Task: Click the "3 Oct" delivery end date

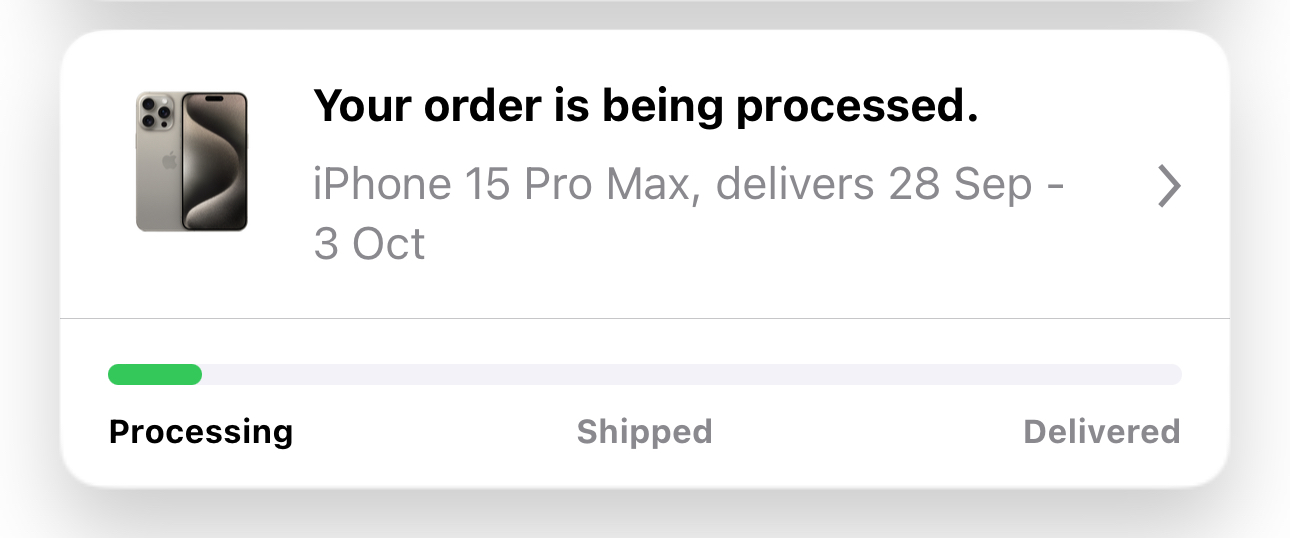Action: (369, 244)
